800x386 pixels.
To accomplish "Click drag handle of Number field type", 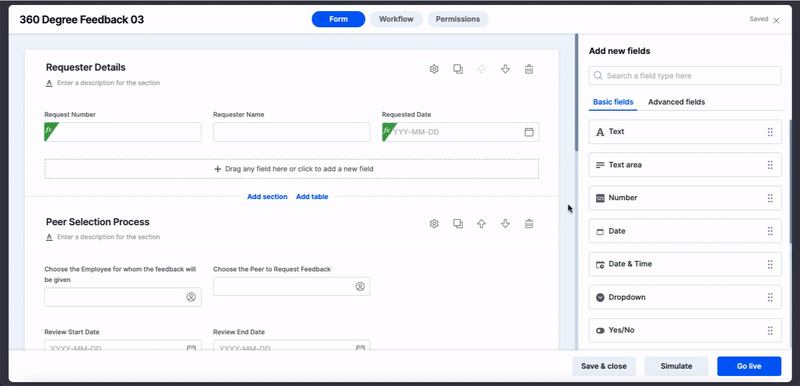I will click(x=770, y=198).
